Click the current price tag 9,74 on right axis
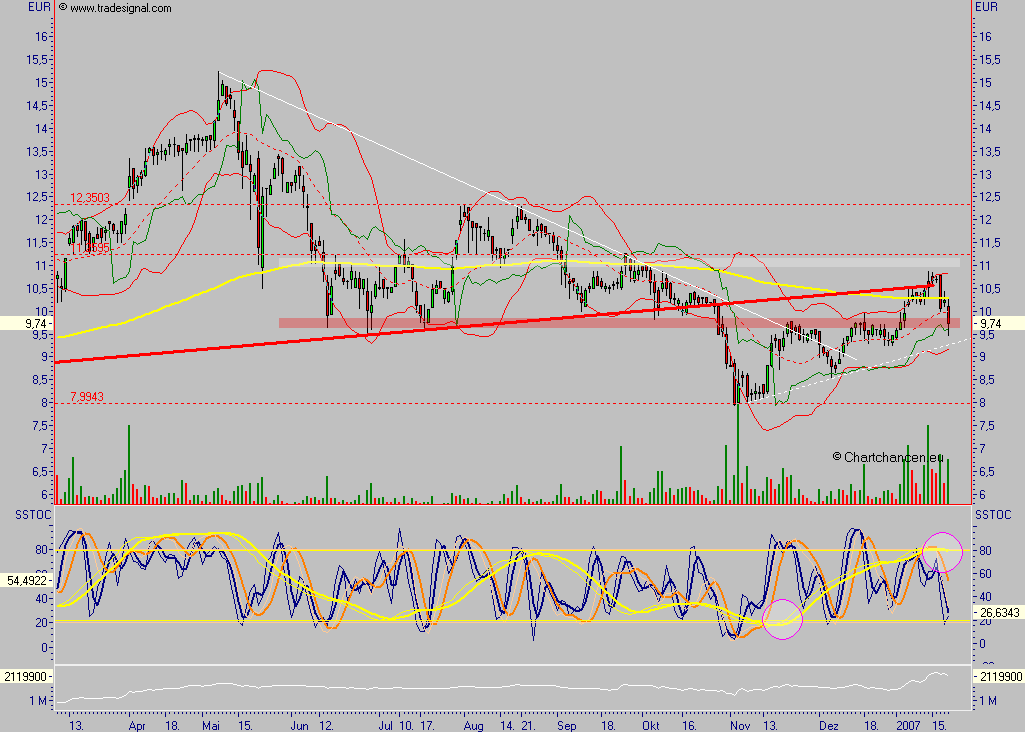The width and height of the screenshot is (1025, 732). [x=996, y=323]
